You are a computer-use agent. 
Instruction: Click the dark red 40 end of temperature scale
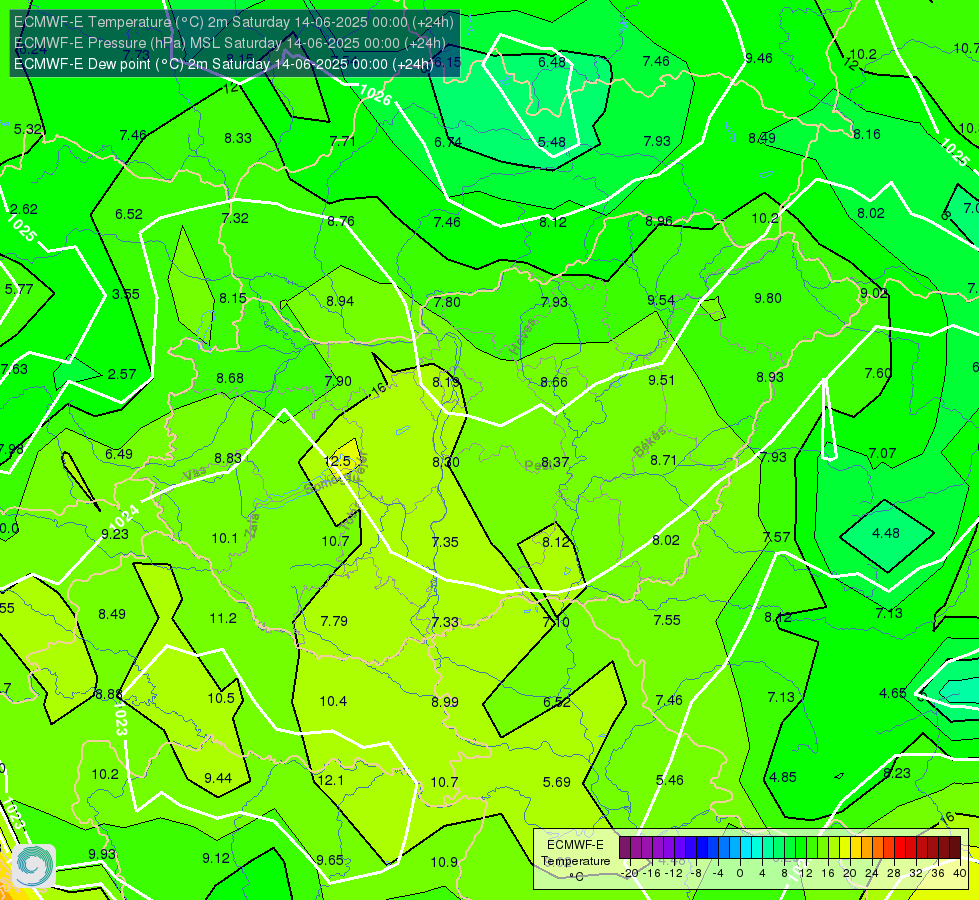click(955, 848)
